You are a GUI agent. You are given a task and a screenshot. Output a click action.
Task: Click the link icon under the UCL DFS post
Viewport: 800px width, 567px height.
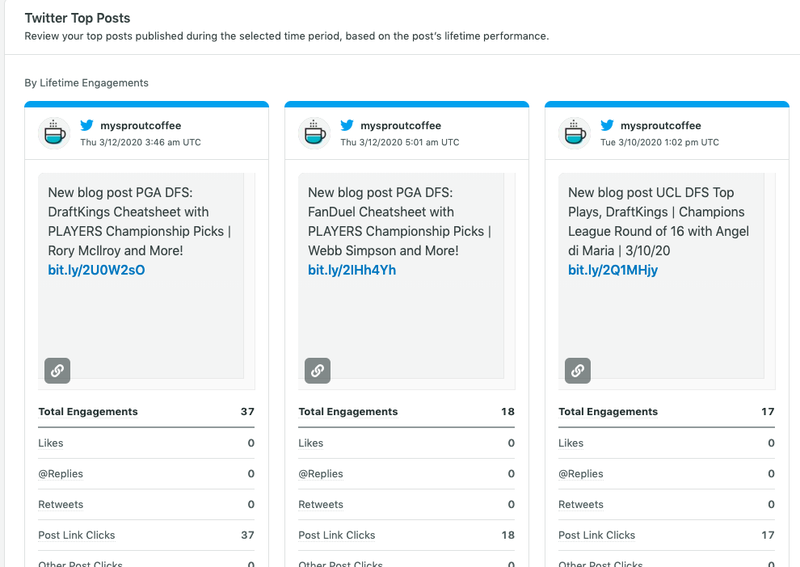point(578,371)
